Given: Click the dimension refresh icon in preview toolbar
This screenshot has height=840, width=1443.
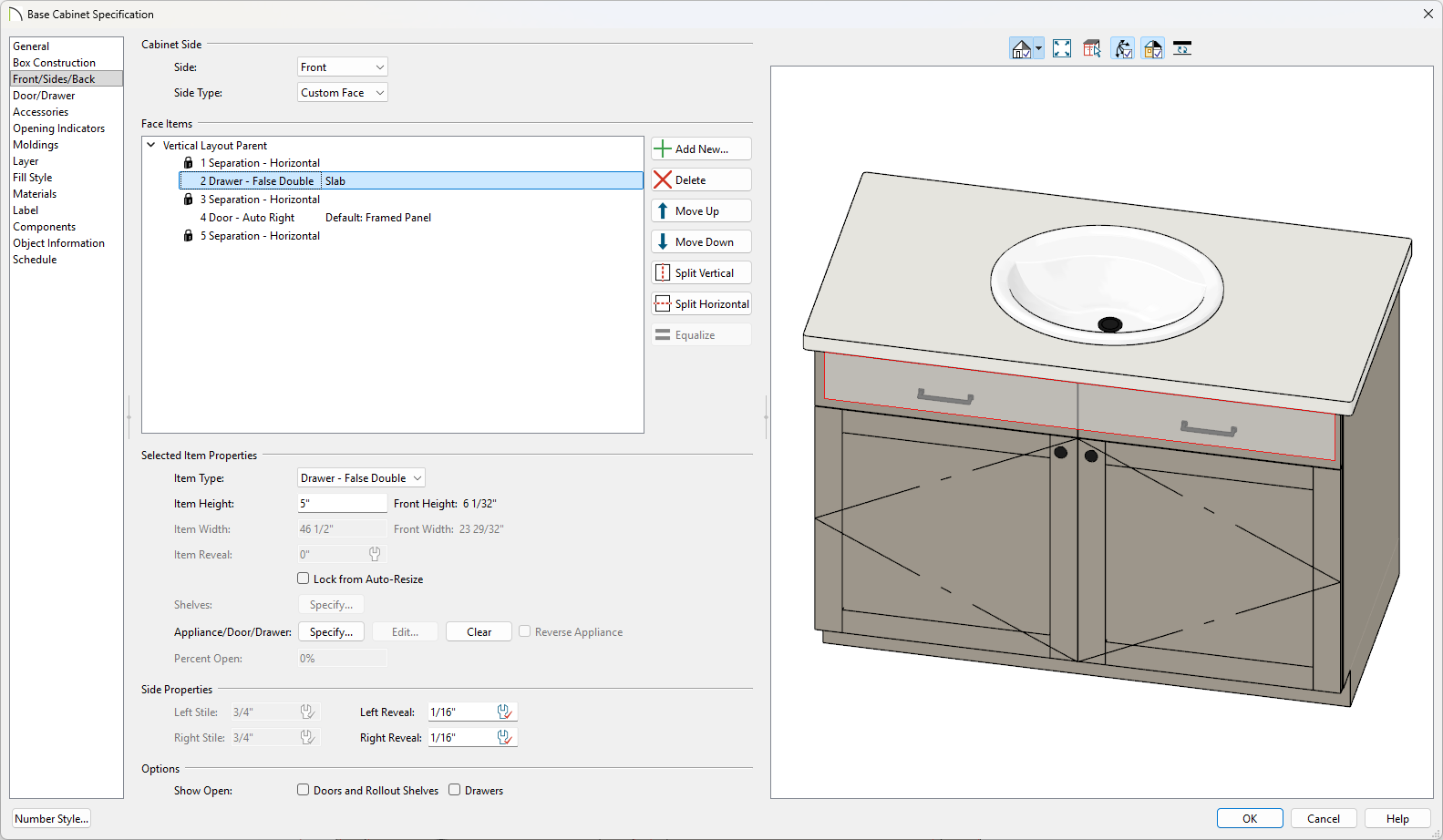Looking at the screenshot, I should pyautogui.click(x=1182, y=48).
